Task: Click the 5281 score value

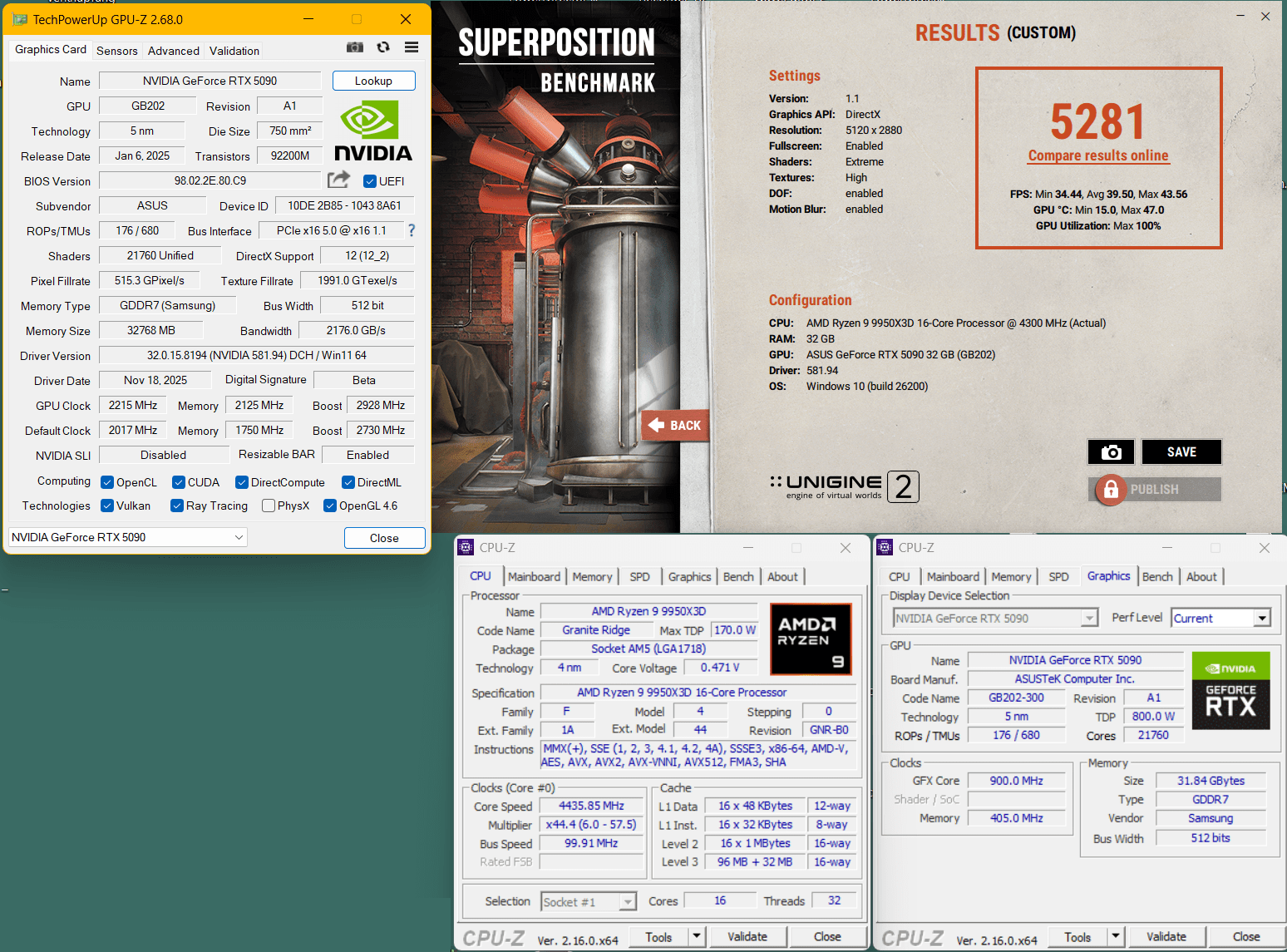Action: [x=1097, y=121]
